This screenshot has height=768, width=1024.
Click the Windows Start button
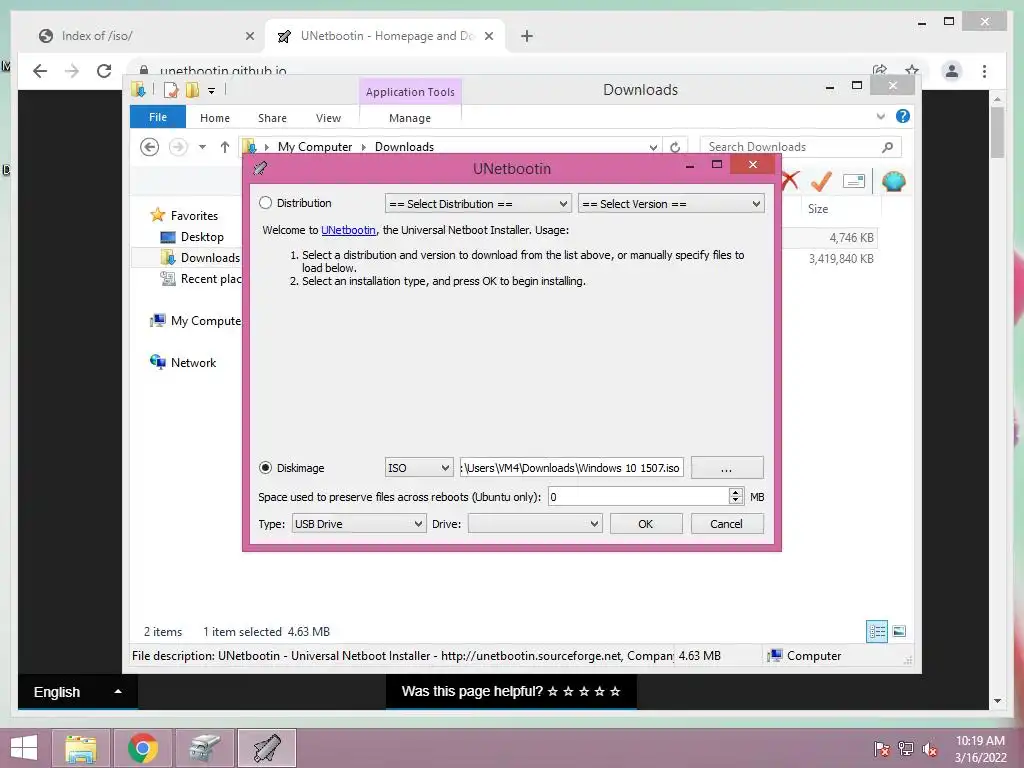24,748
